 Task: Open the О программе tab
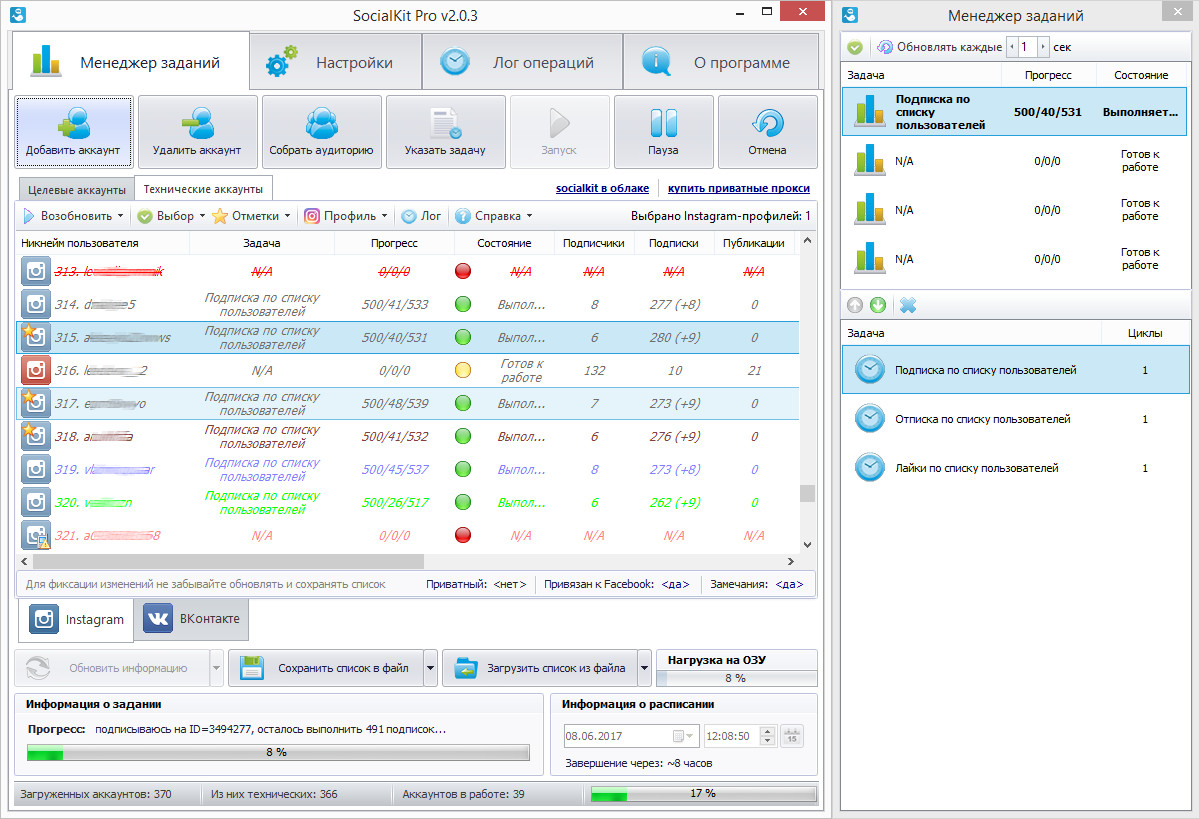(x=720, y=62)
